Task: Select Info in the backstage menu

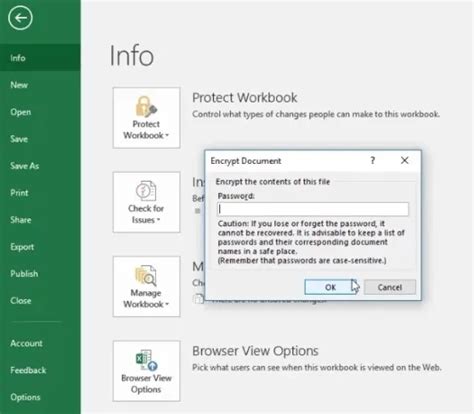Action: [40, 58]
